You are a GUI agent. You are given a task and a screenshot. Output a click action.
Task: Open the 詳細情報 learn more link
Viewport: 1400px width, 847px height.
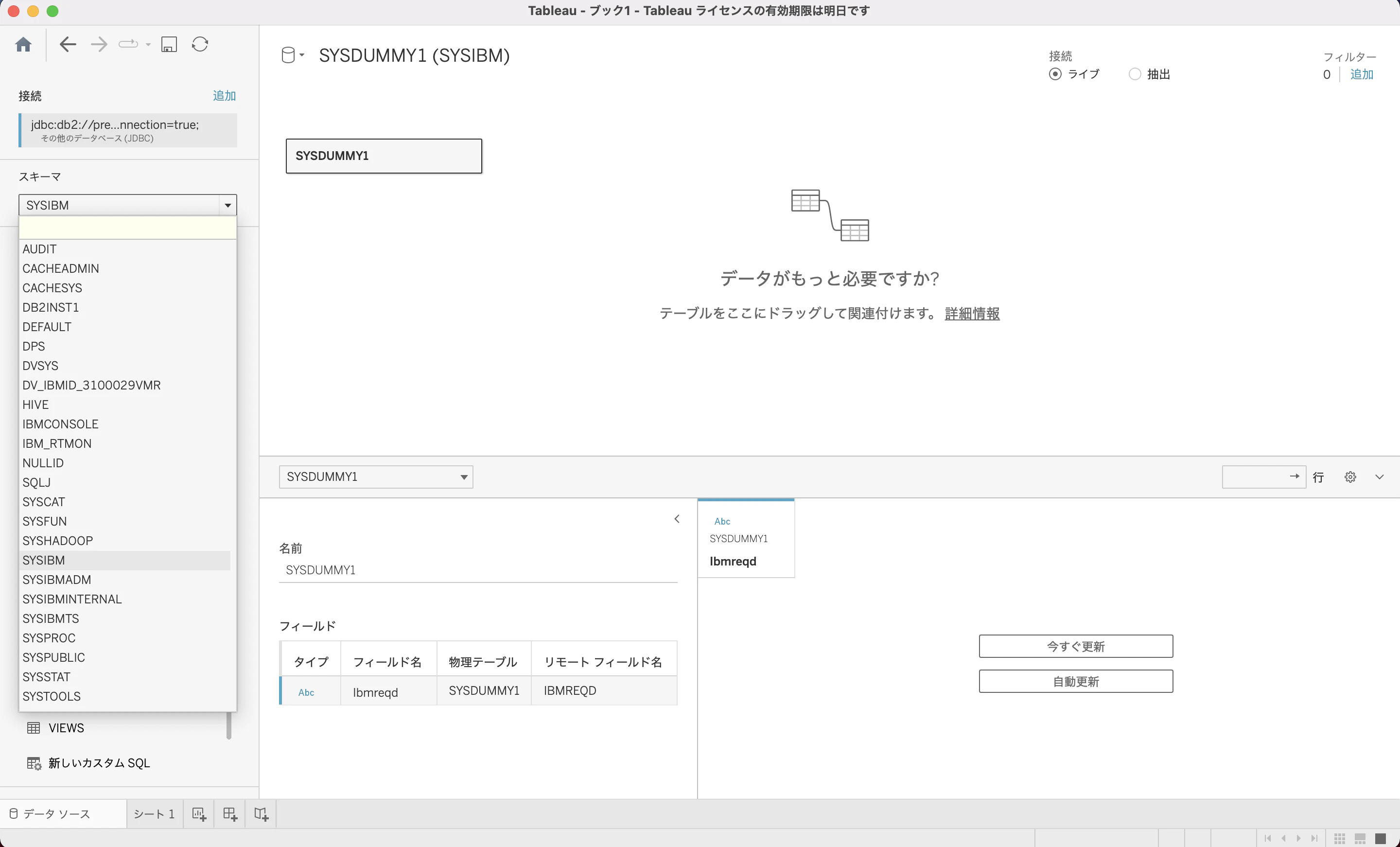pos(972,313)
